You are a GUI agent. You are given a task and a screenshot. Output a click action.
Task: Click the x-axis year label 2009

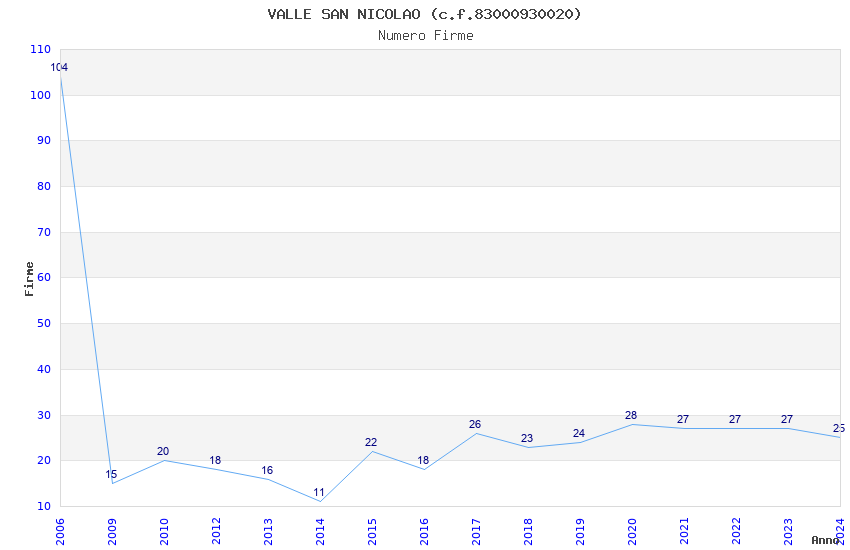point(112,532)
